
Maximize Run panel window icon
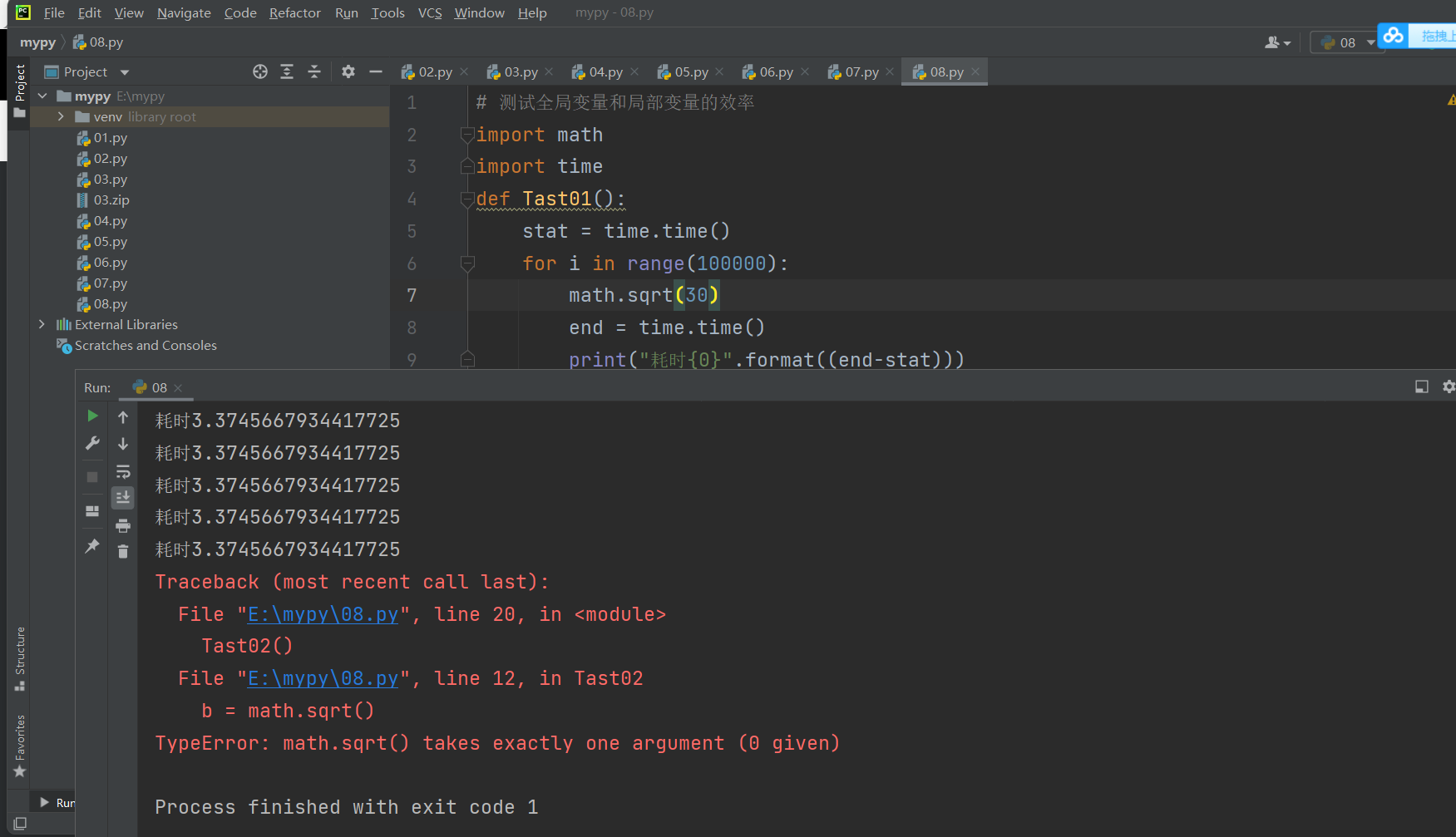pos(1422,386)
